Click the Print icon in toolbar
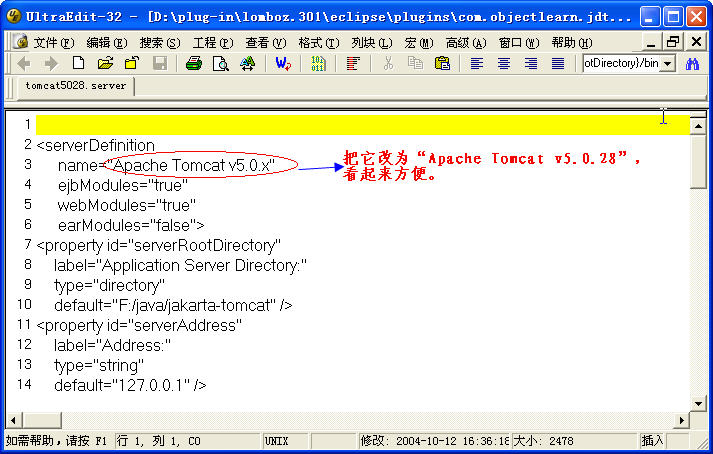713x454 pixels. tap(194, 63)
